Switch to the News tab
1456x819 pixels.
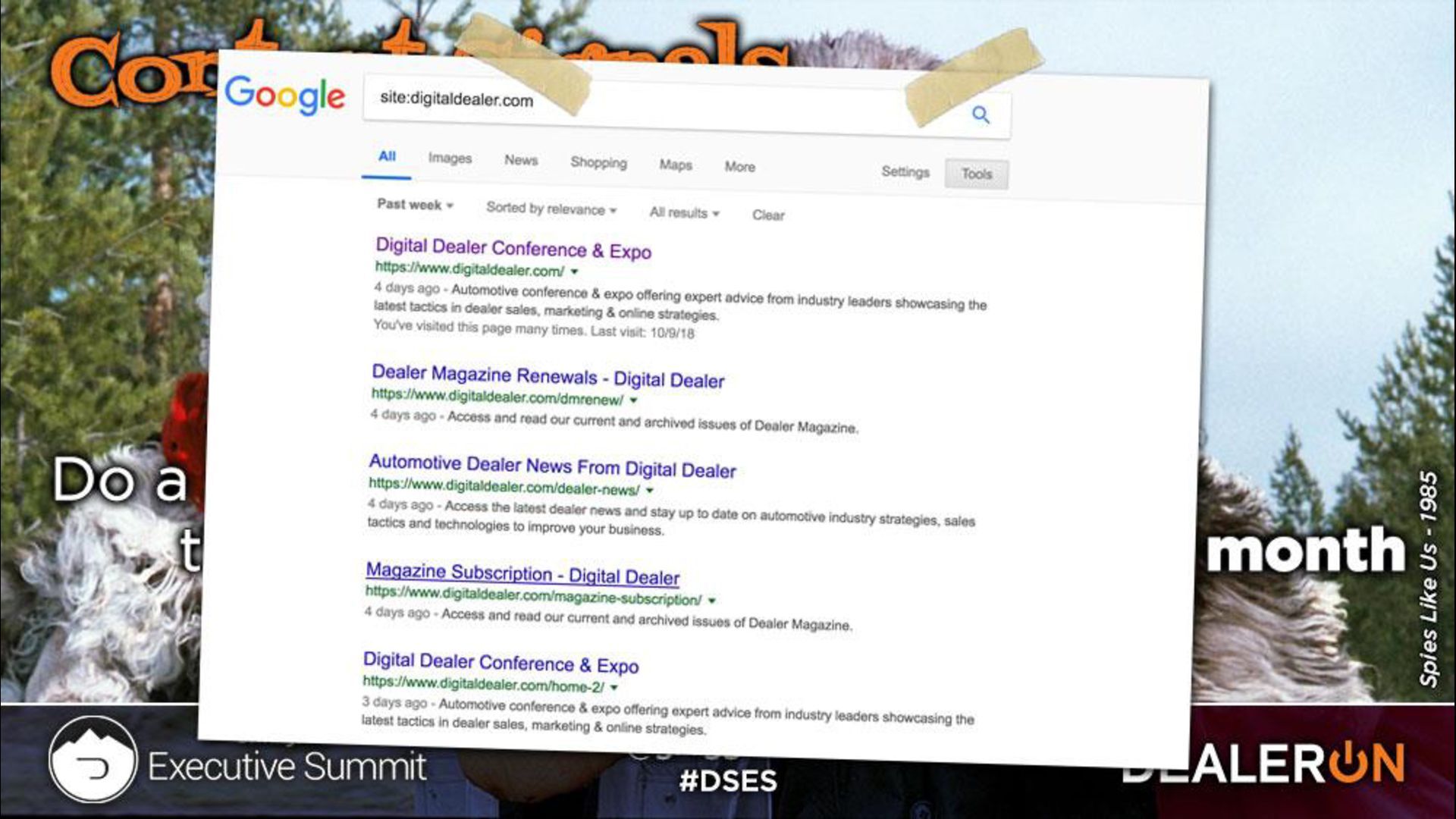[521, 160]
